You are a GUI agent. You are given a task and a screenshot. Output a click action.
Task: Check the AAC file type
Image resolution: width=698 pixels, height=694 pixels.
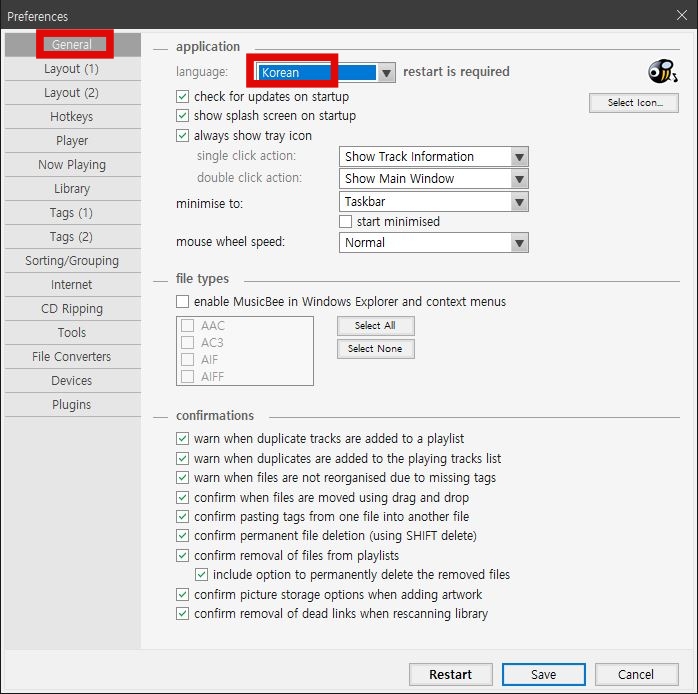pyautogui.click(x=187, y=325)
